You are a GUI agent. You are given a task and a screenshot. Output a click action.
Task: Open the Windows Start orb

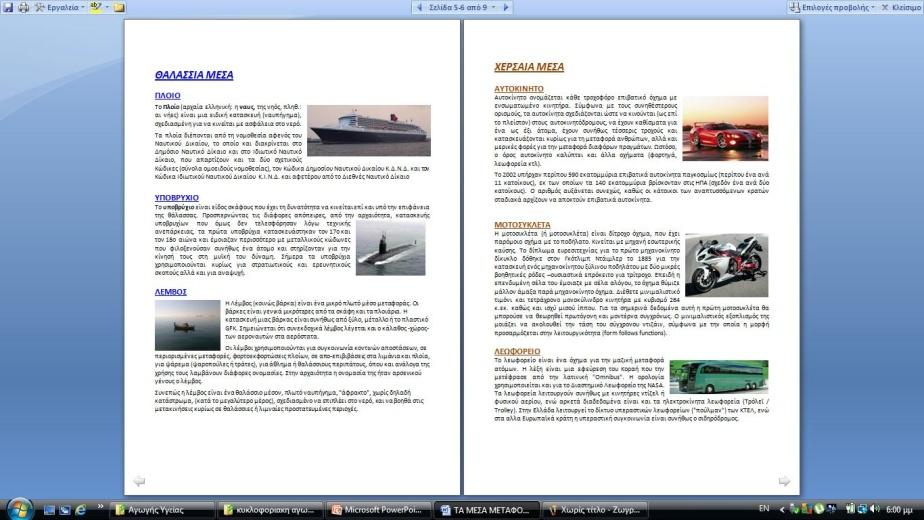tap(19, 509)
